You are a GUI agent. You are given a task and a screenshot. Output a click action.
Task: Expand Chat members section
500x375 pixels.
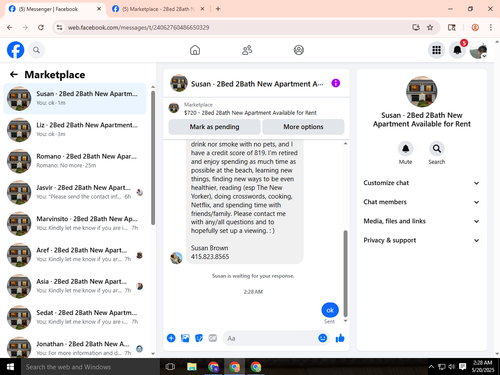(421, 202)
